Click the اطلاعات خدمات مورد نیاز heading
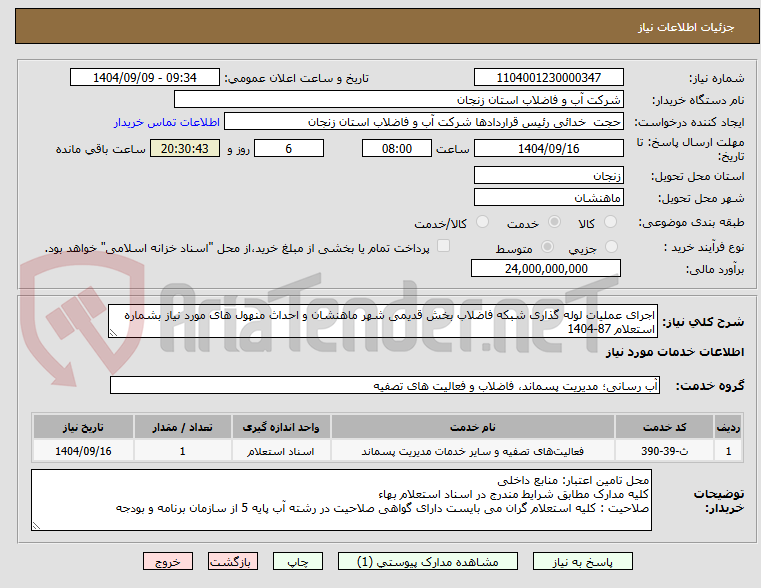Viewport: 761px width, 588px height. pyautogui.click(x=675, y=352)
